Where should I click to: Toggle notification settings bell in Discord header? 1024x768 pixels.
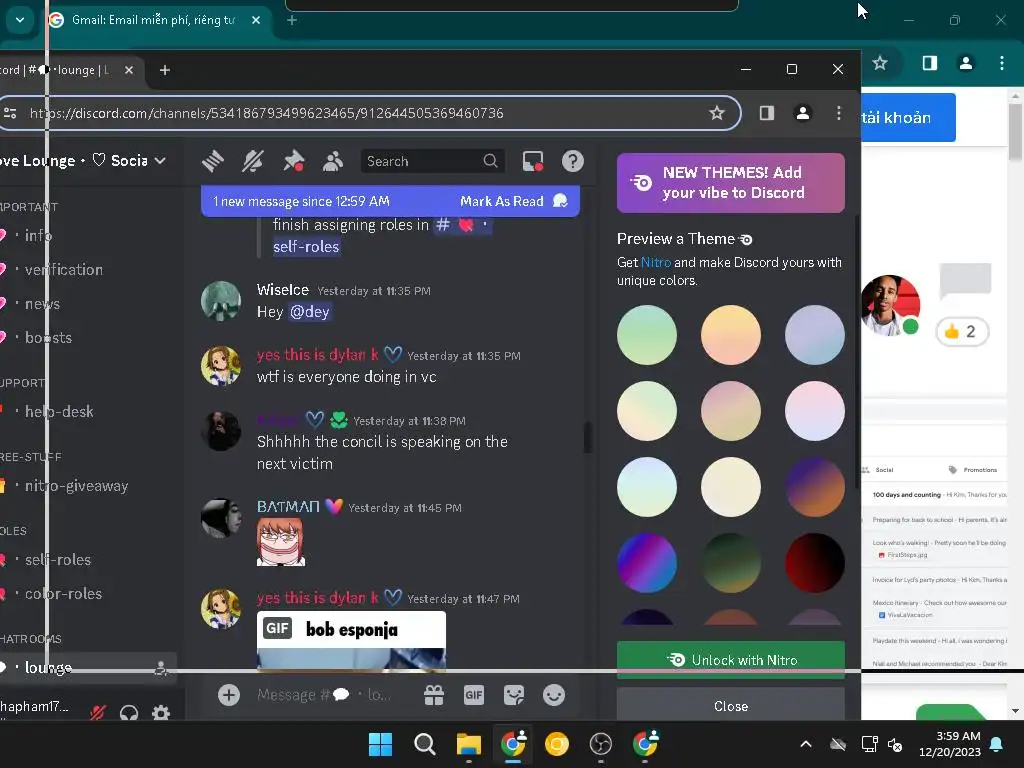click(x=253, y=161)
